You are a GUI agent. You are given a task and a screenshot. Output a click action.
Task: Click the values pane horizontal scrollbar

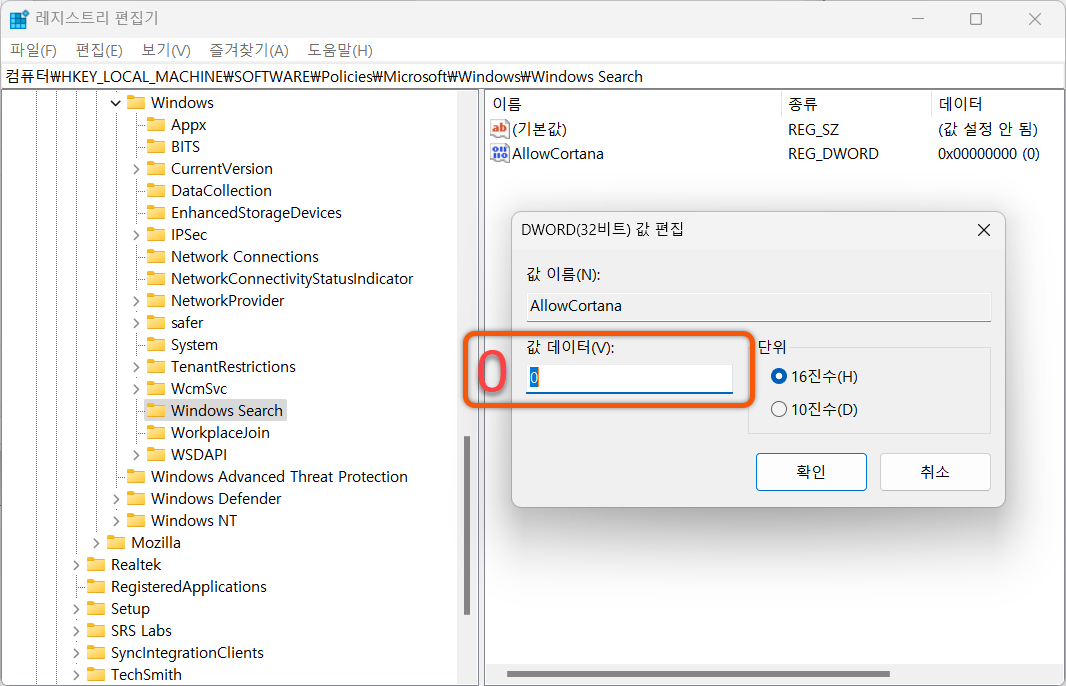698,674
